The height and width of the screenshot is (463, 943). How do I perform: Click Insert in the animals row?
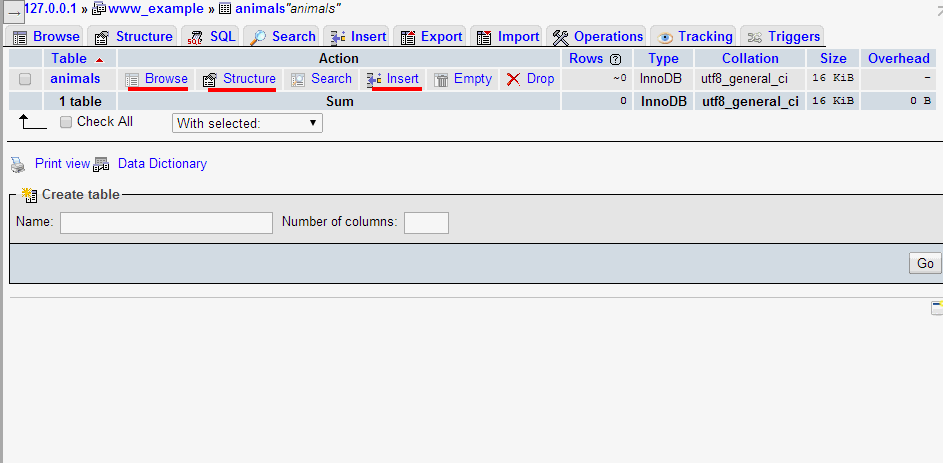(402, 79)
